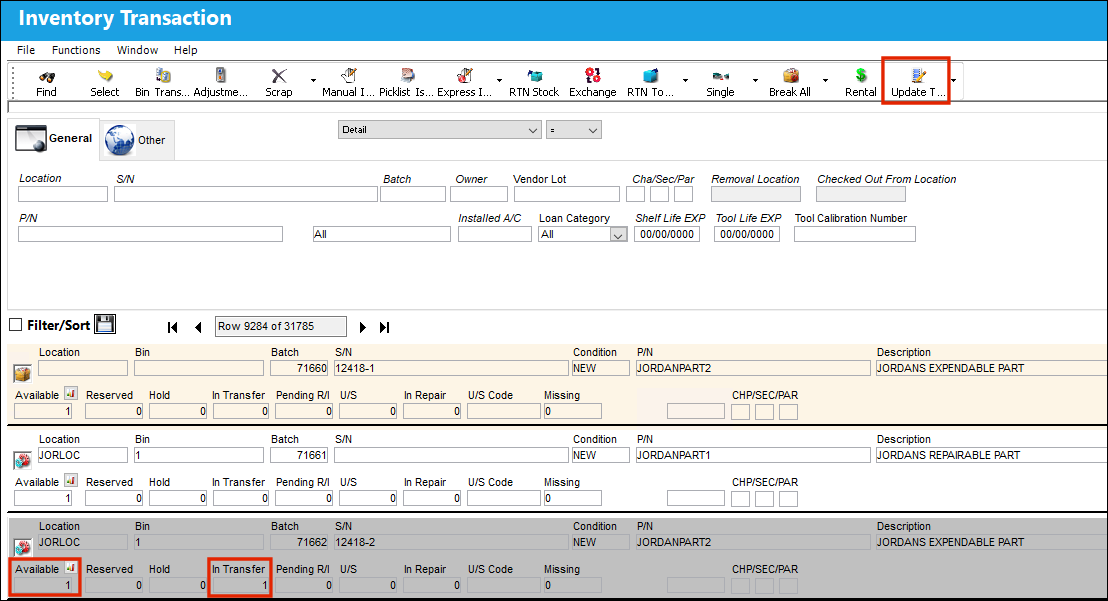Expand the RTN To dropdown arrow
1108x601 pixels.
coord(685,81)
